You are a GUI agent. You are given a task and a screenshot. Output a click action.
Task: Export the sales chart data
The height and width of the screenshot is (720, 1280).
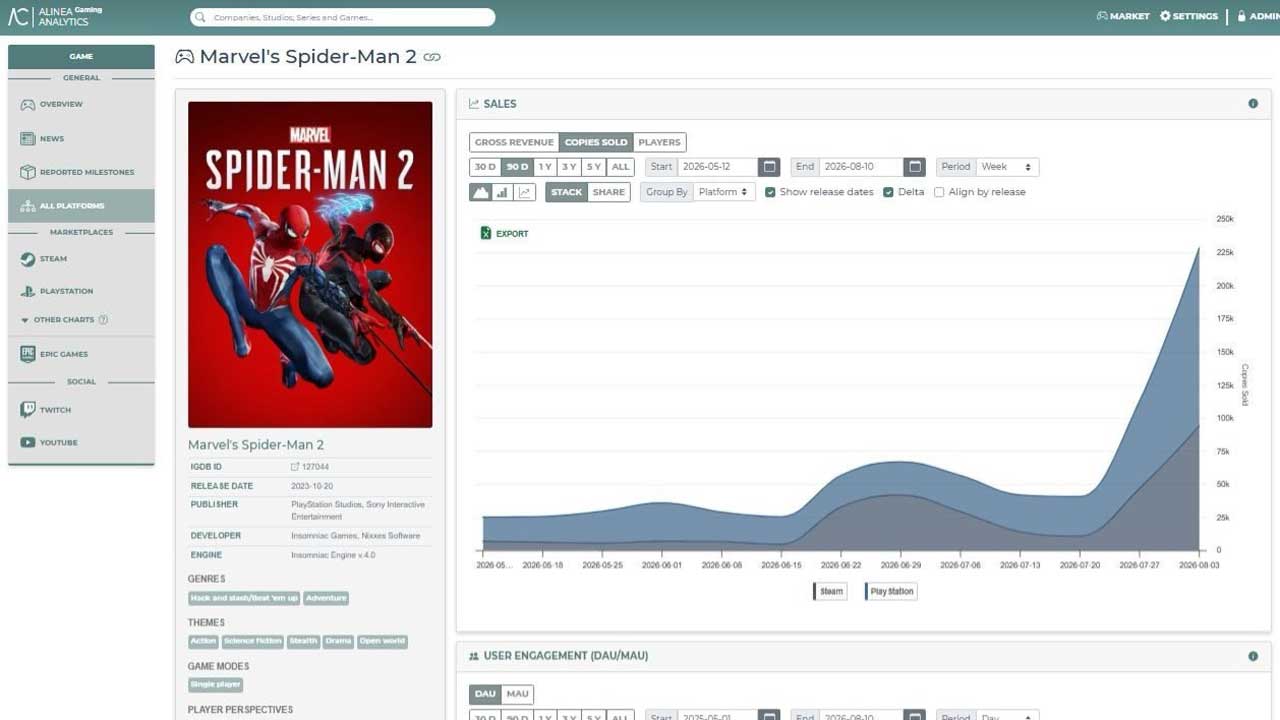coord(505,233)
